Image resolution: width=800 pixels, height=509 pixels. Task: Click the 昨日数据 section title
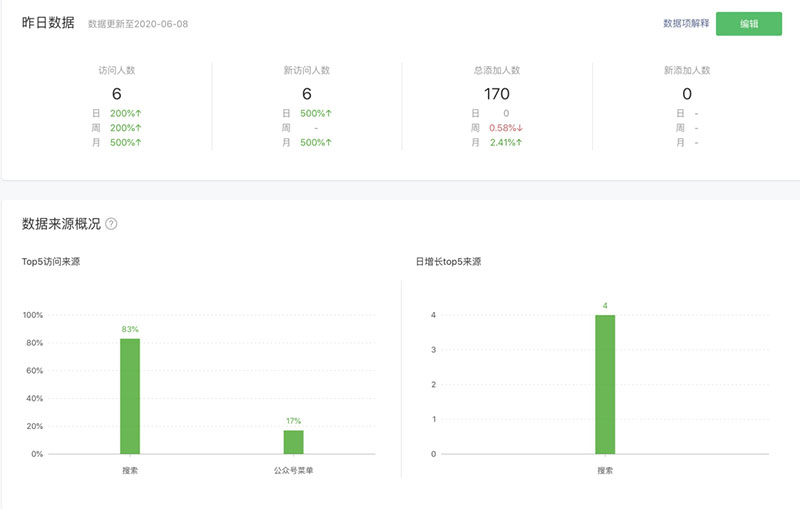(x=48, y=23)
